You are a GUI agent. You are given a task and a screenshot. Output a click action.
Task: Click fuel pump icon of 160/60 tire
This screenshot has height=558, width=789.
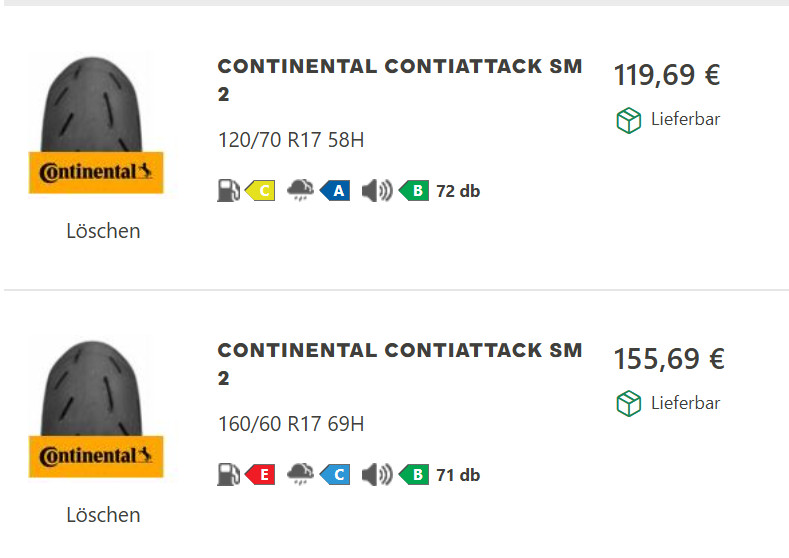[x=229, y=475]
